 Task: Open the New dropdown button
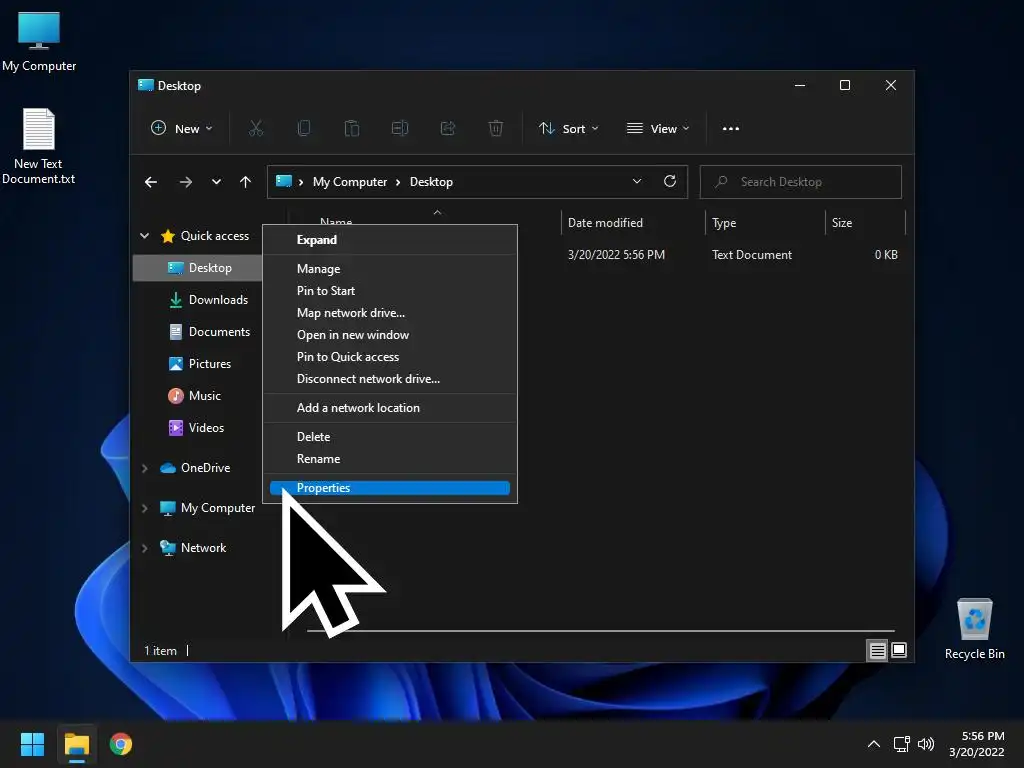(x=182, y=129)
